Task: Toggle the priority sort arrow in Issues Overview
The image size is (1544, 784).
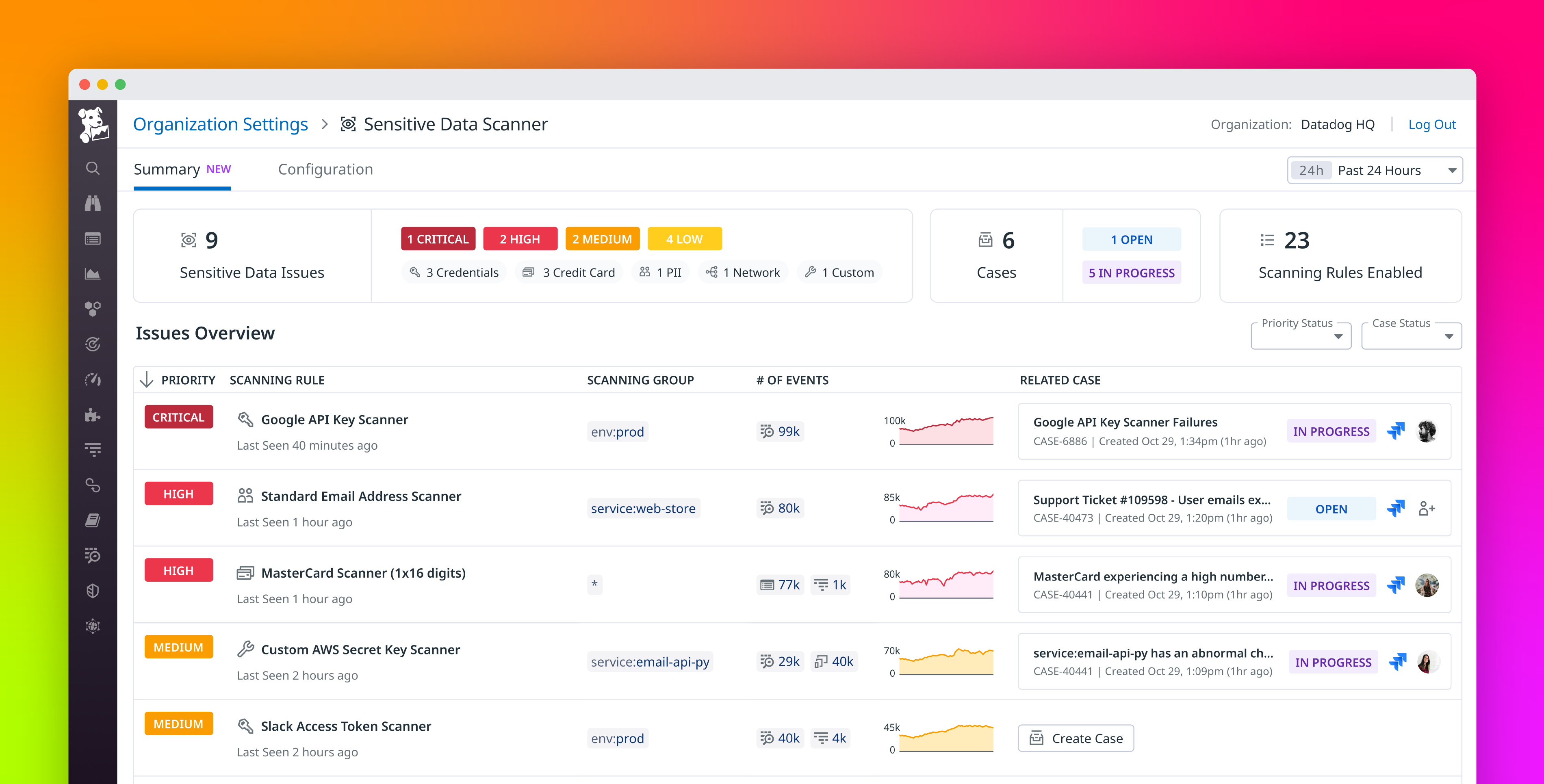Action: (147, 379)
